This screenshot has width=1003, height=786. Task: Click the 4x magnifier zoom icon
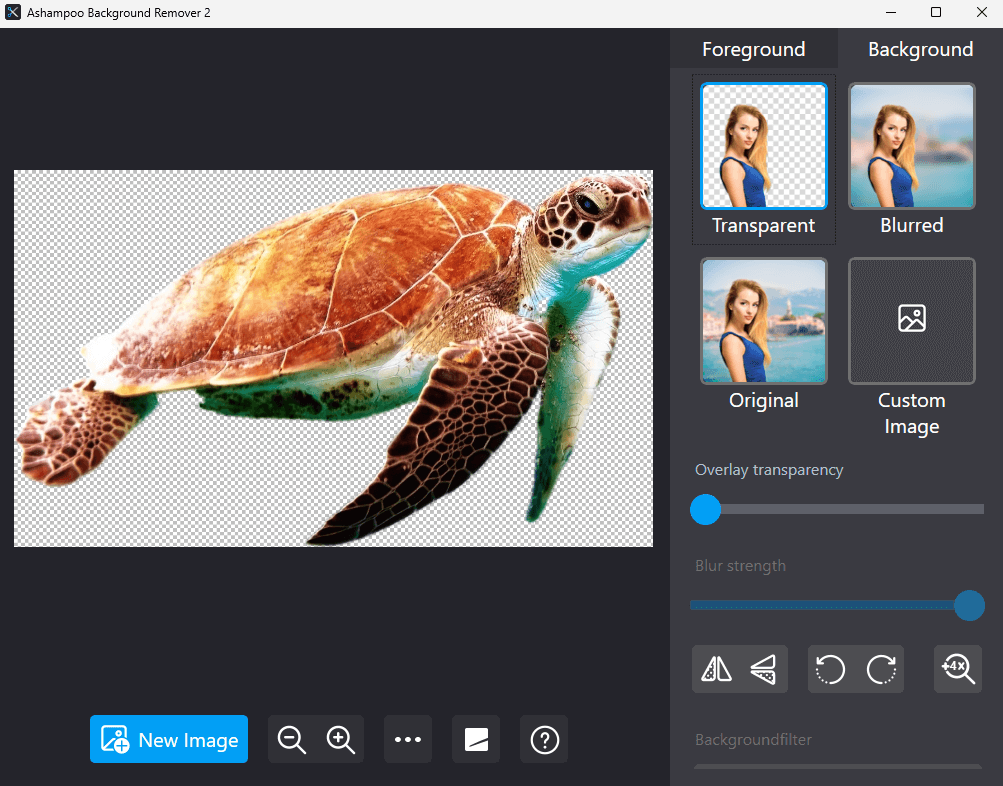click(958, 669)
